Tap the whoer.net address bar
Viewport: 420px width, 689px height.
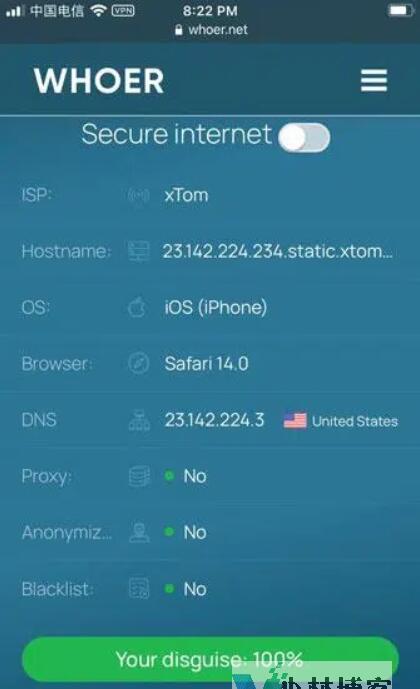tap(211, 30)
